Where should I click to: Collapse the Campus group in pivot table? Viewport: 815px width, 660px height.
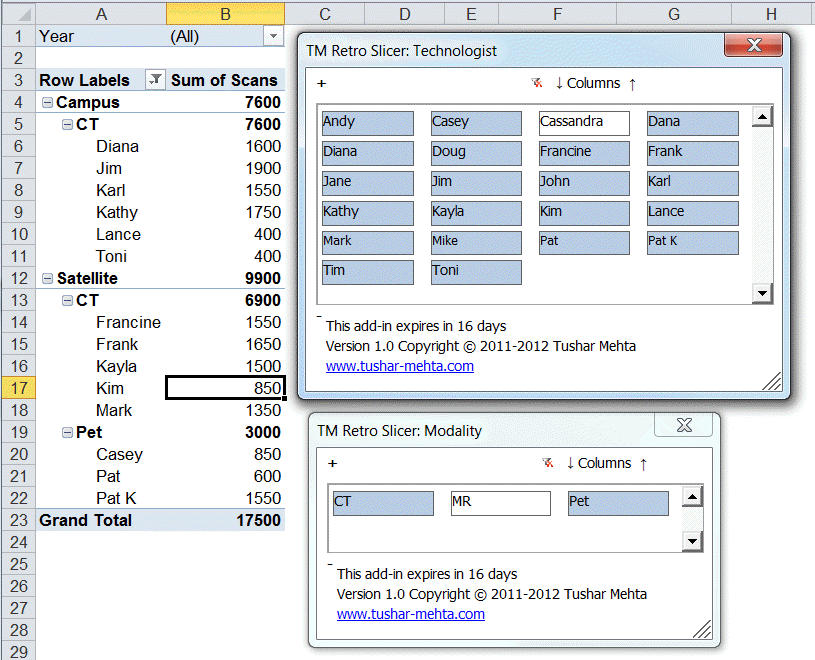(47, 102)
